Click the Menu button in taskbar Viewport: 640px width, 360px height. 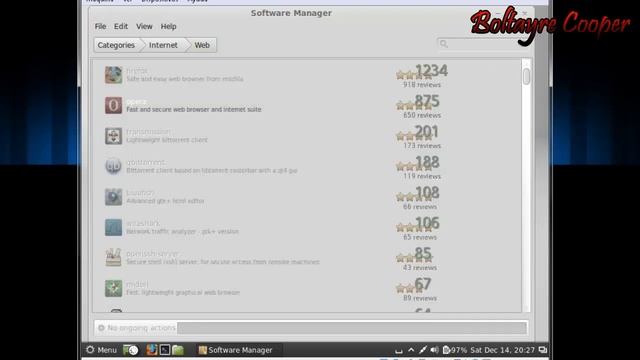tap(102, 350)
